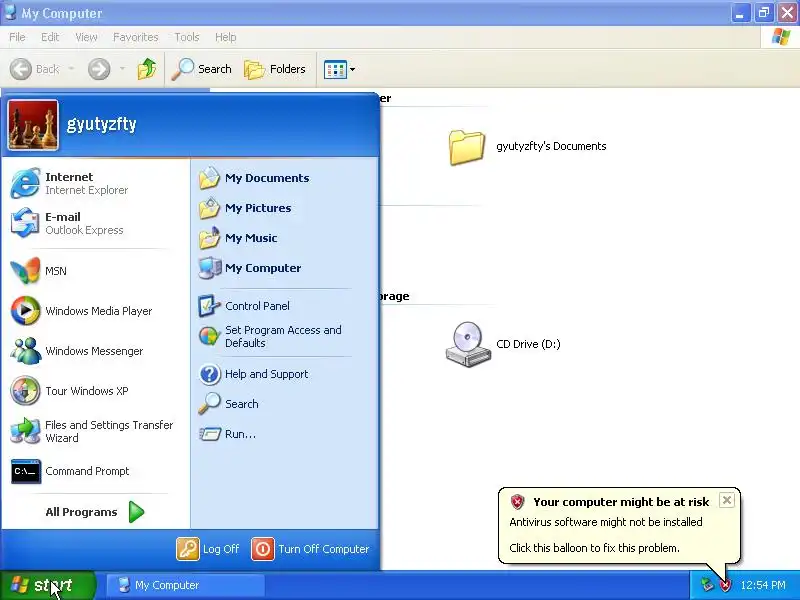
Task: Open Internet Explorer from Start menu
Action: (x=95, y=183)
